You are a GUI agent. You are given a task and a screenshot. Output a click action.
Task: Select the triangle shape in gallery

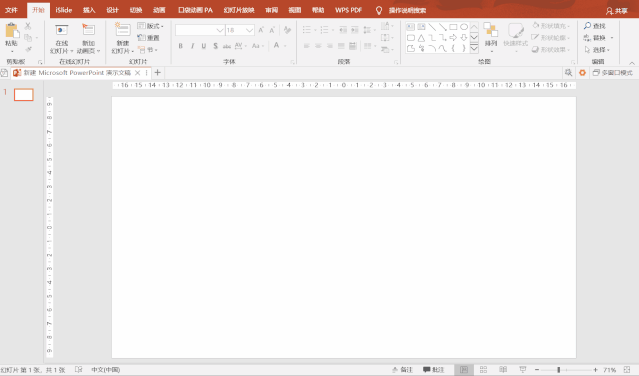coord(421,38)
